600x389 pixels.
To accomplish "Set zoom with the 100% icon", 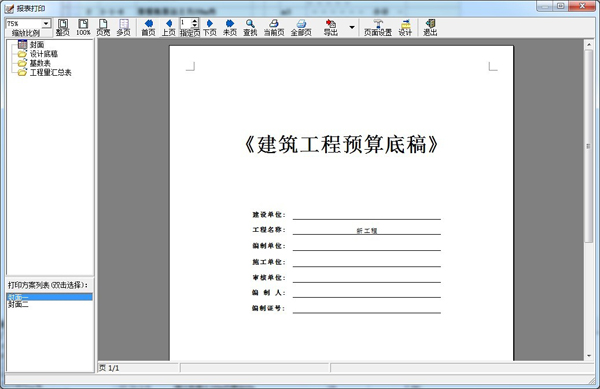I will pos(83,28).
